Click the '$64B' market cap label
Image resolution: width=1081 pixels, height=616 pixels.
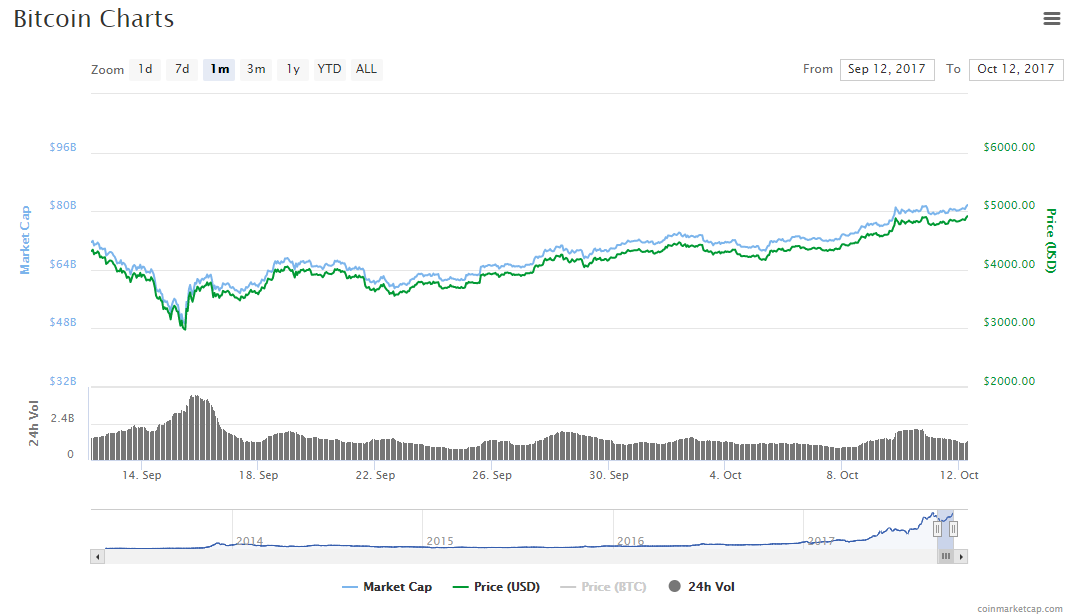pyautogui.click(x=63, y=265)
